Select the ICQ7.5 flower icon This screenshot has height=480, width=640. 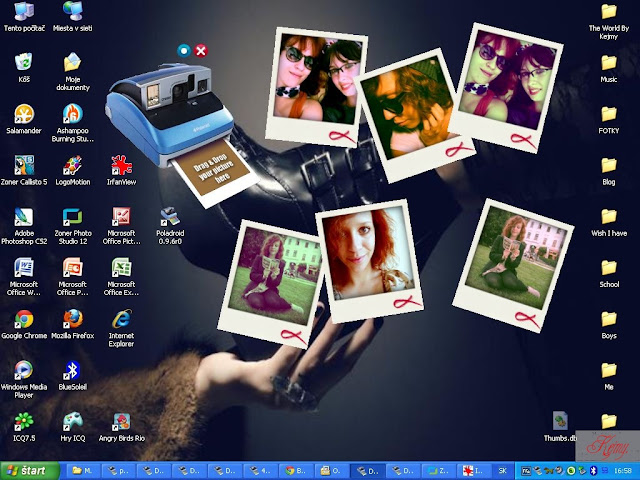pos(24,427)
